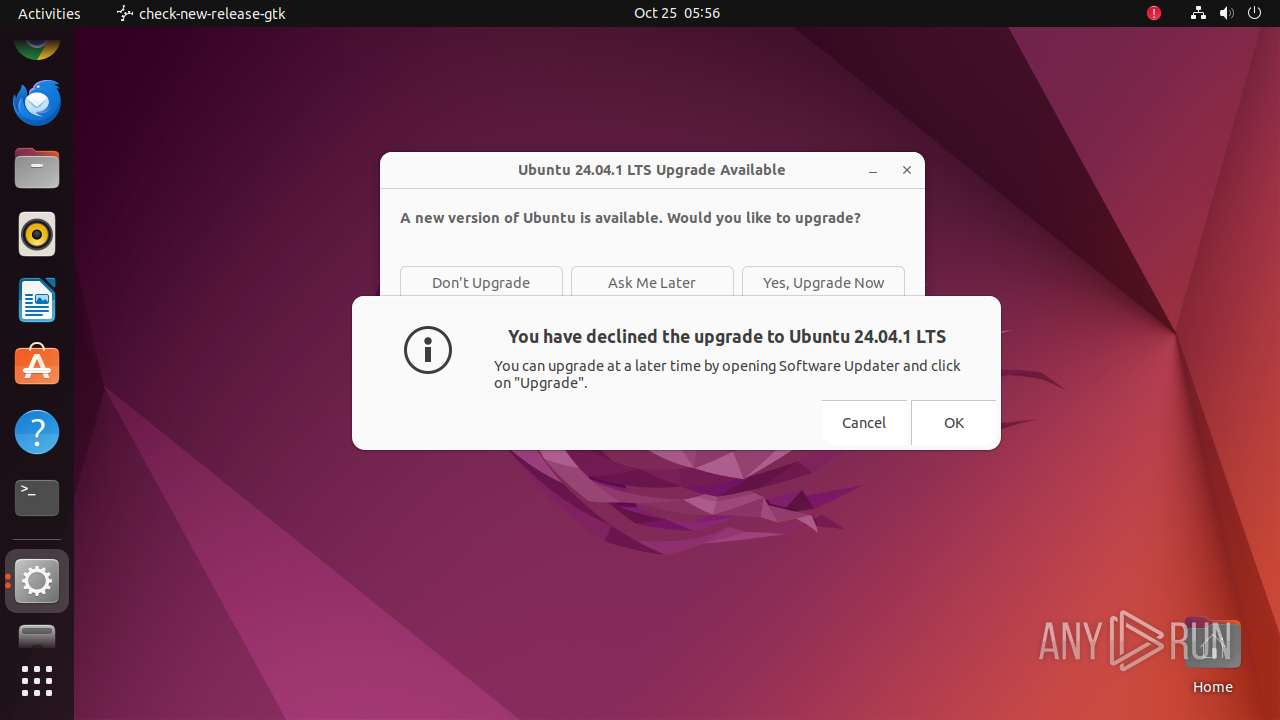Screen dimensions: 1280x720
Task: Click Cancel in the declined upgrade dialog
Action: 864,423
